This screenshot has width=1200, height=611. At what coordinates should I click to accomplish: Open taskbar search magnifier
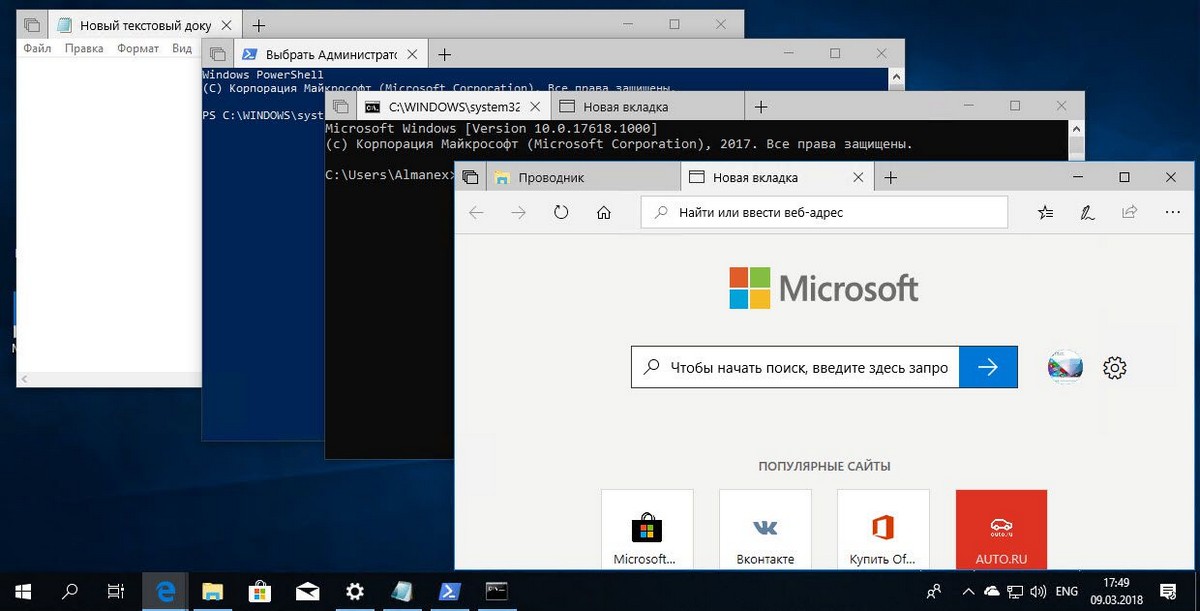tap(70, 591)
